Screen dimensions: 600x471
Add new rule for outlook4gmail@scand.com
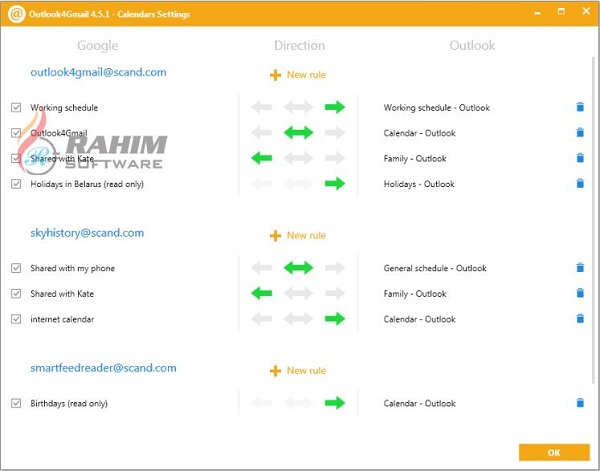point(298,75)
